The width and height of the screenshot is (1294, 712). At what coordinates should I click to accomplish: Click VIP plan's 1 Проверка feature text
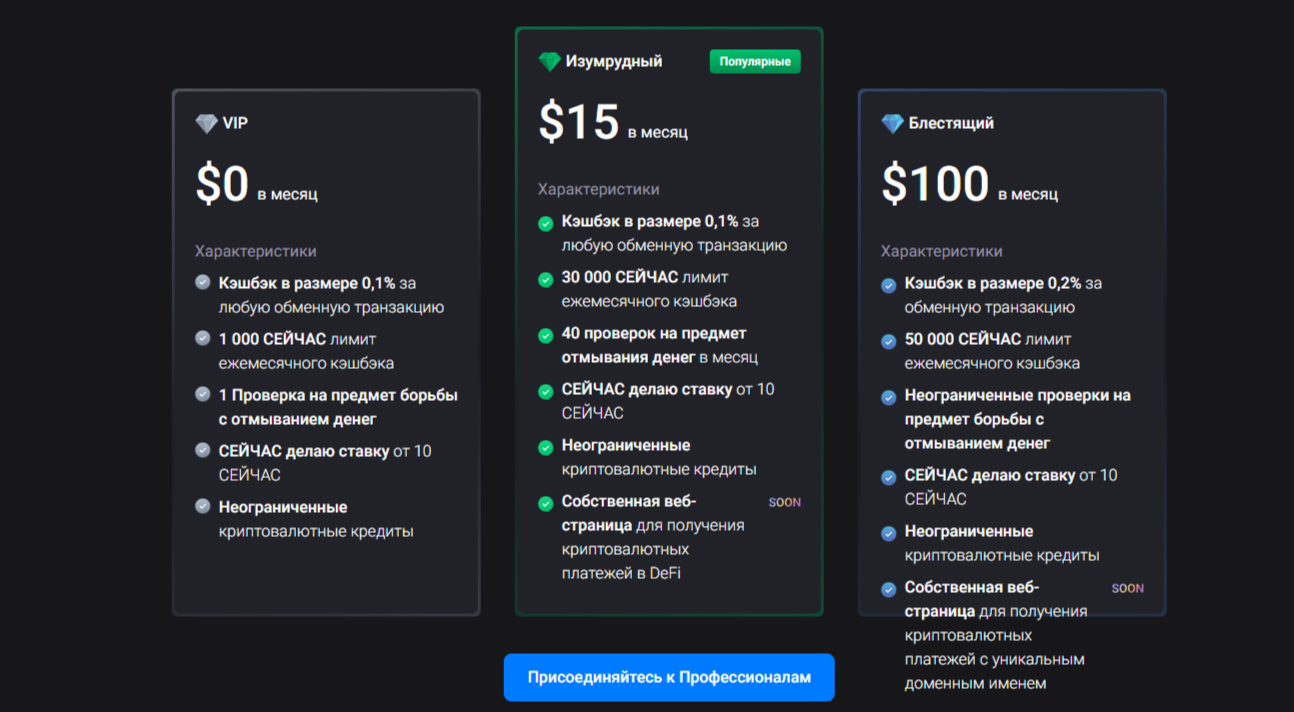click(x=337, y=407)
